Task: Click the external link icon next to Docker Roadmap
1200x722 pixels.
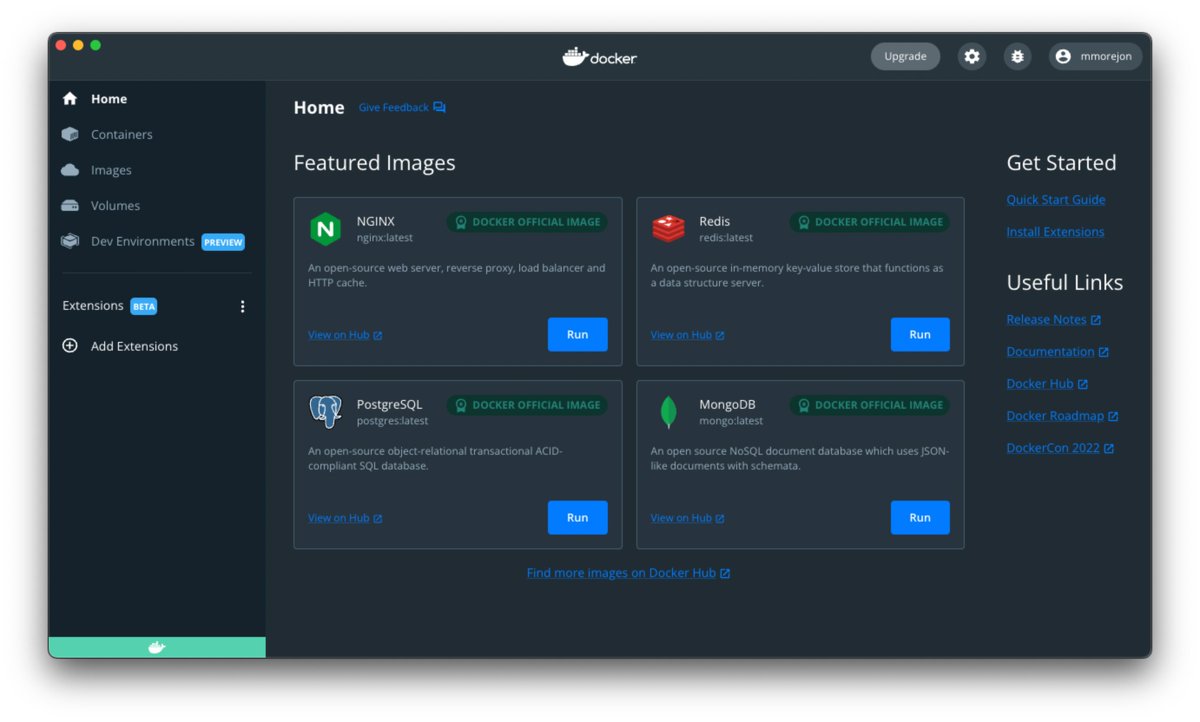Action: pos(1113,416)
